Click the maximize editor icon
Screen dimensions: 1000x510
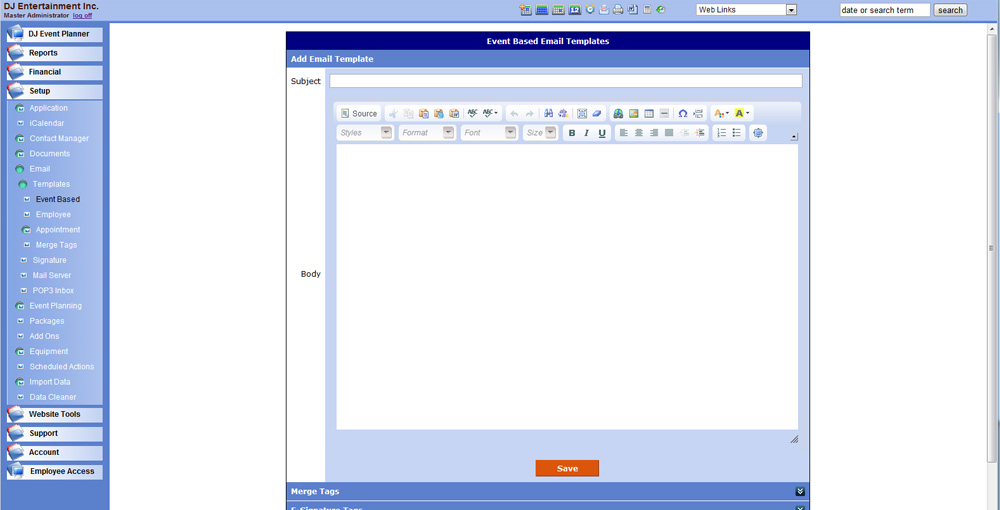point(758,133)
